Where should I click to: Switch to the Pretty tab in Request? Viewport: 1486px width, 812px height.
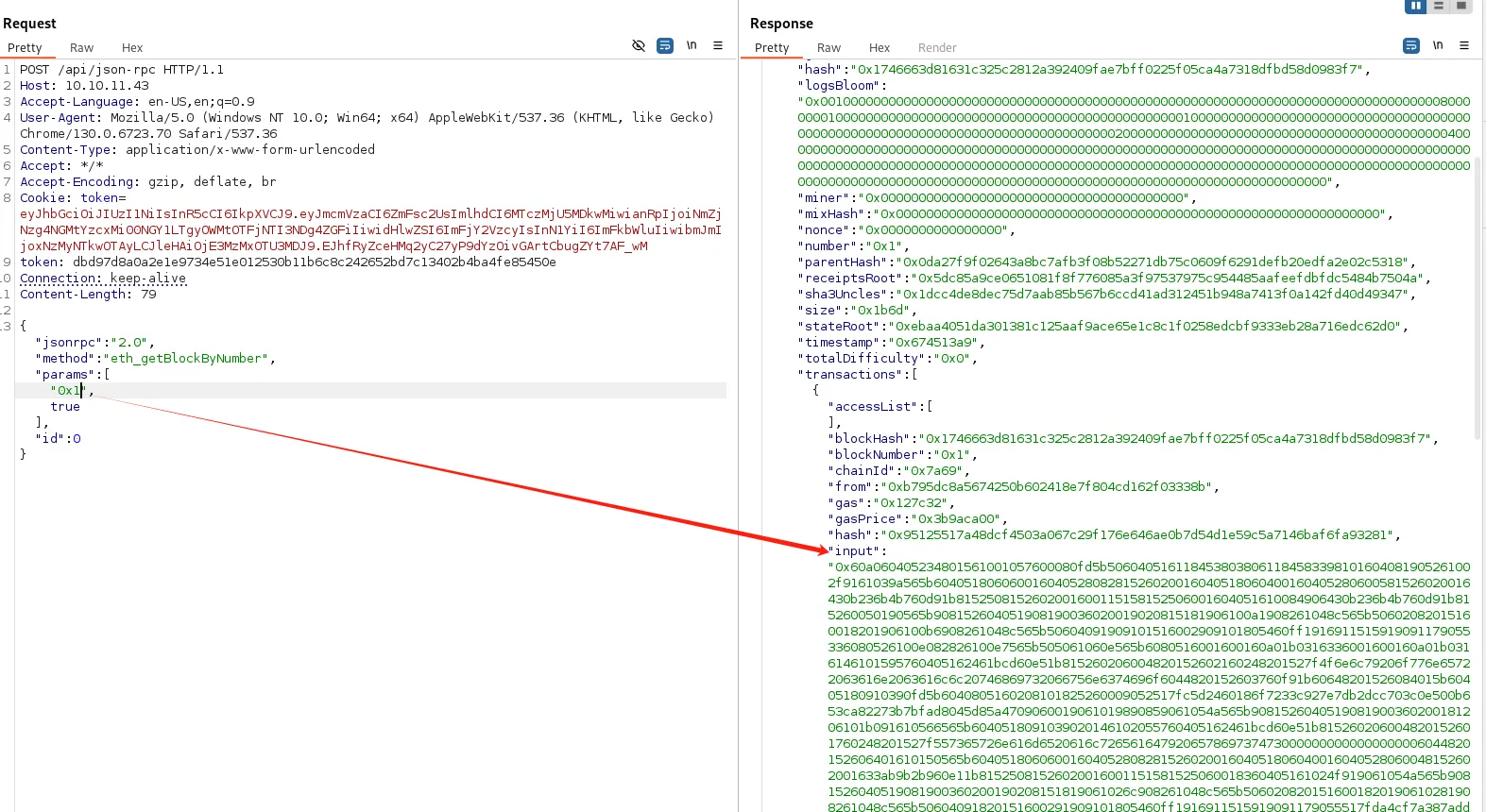[x=25, y=47]
